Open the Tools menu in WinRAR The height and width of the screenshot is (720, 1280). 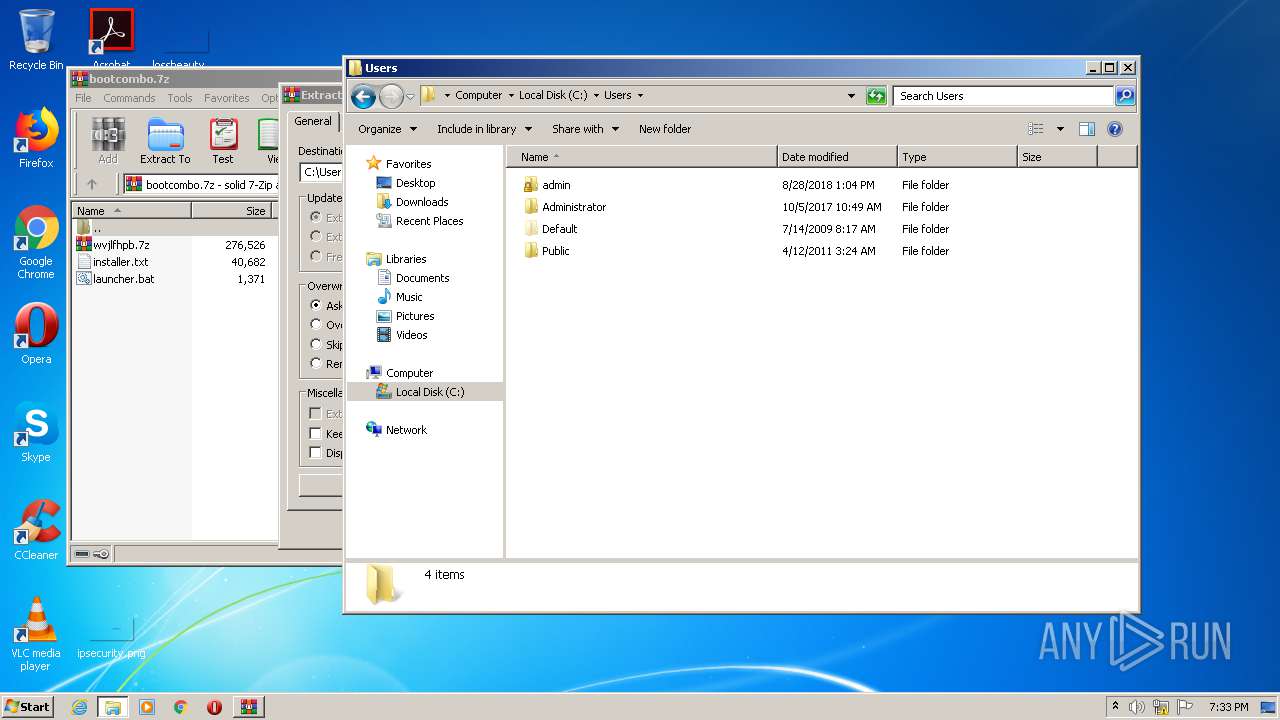[180, 98]
